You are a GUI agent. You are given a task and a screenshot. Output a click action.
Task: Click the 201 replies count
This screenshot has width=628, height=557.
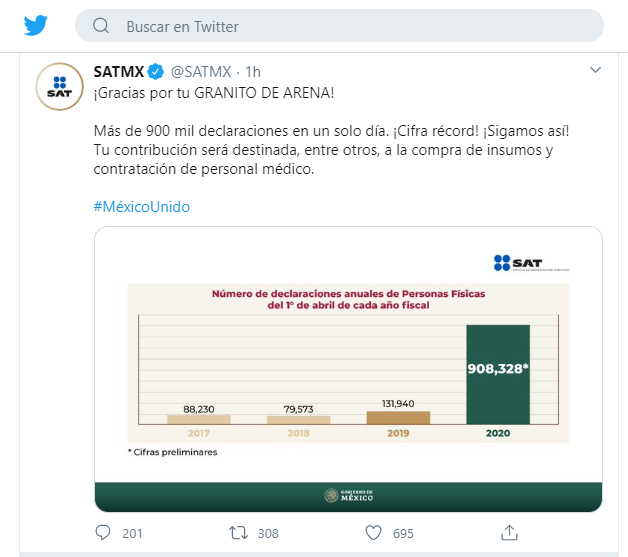(132, 533)
